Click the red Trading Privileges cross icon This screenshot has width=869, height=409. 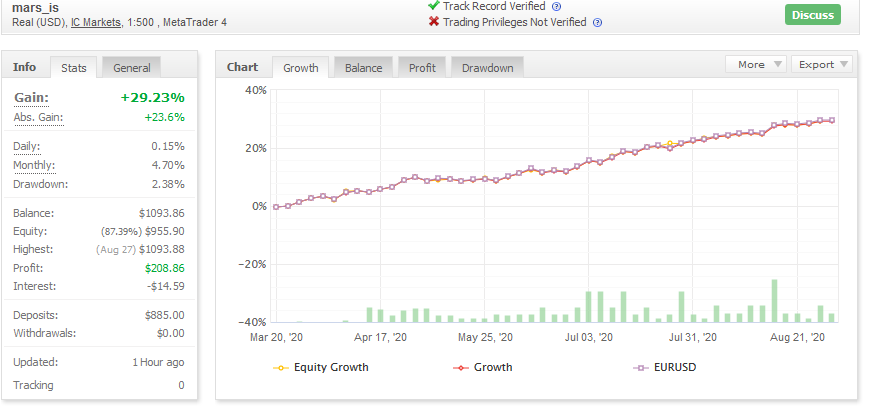click(434, 22)
